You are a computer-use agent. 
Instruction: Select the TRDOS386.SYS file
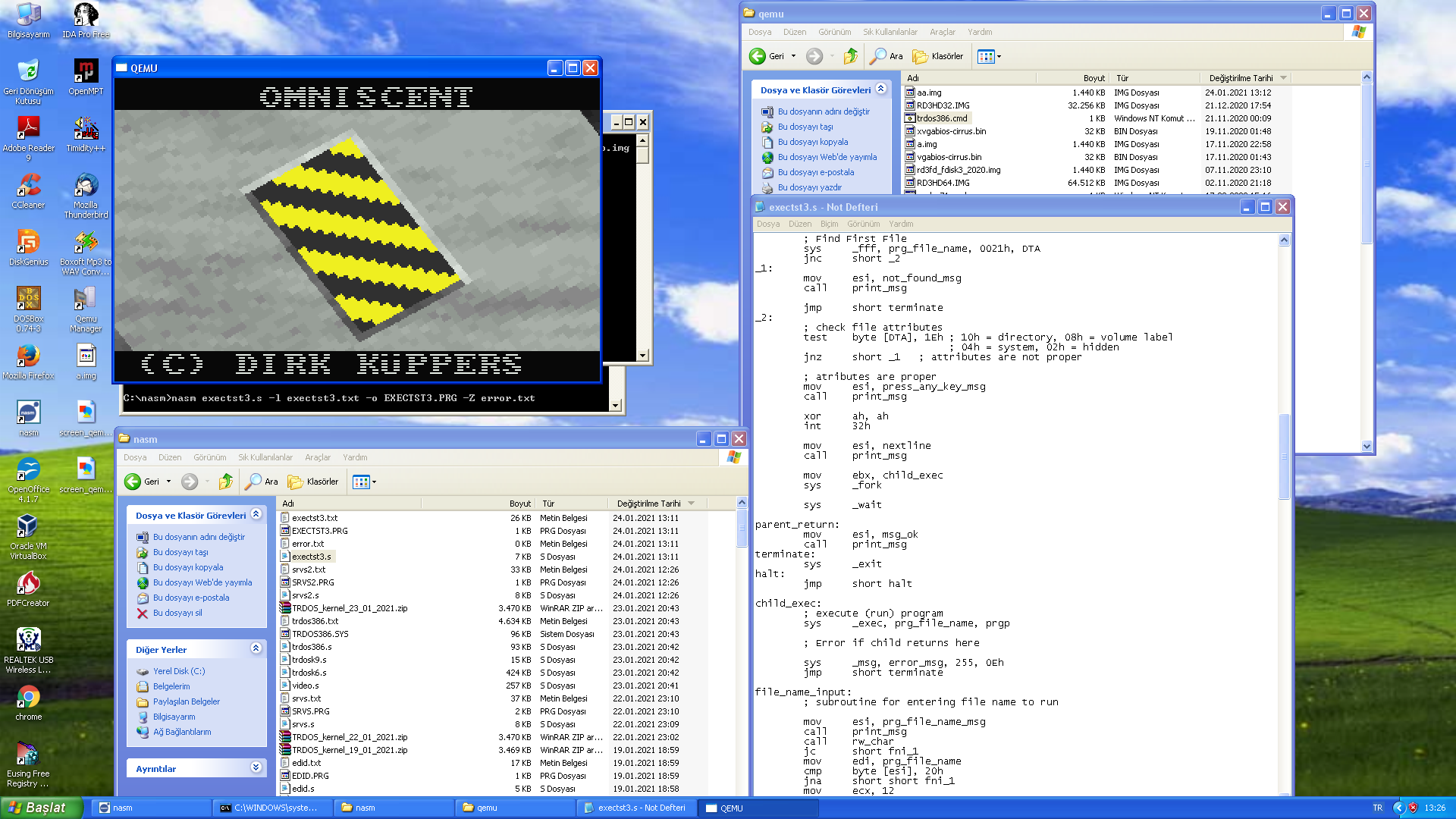tap(320, 634)
